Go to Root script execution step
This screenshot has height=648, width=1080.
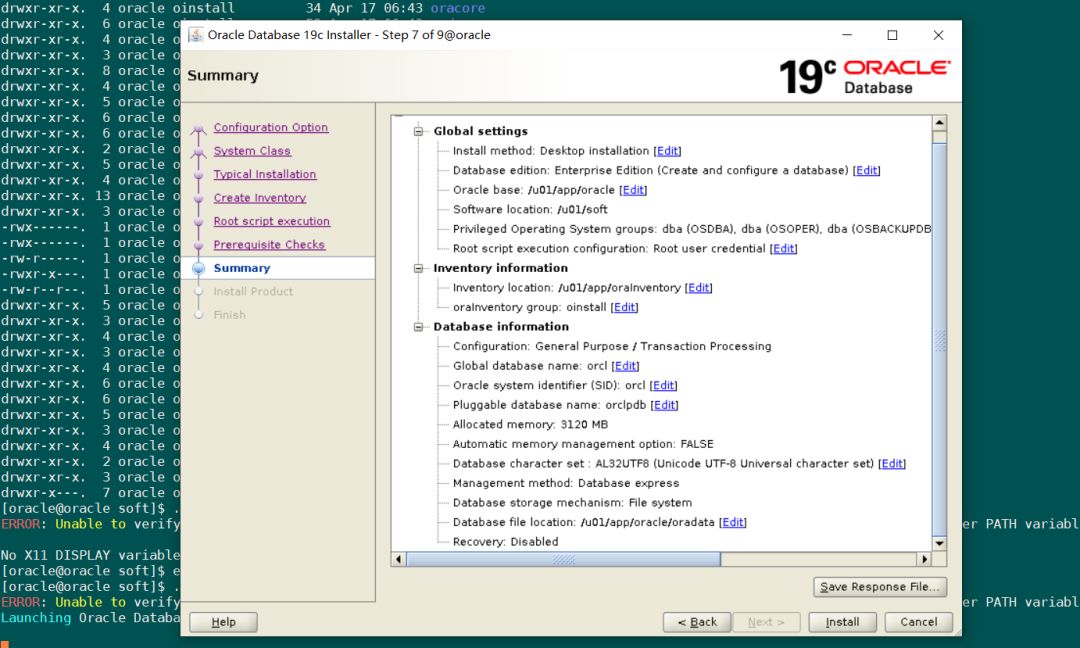click(271, 221)
